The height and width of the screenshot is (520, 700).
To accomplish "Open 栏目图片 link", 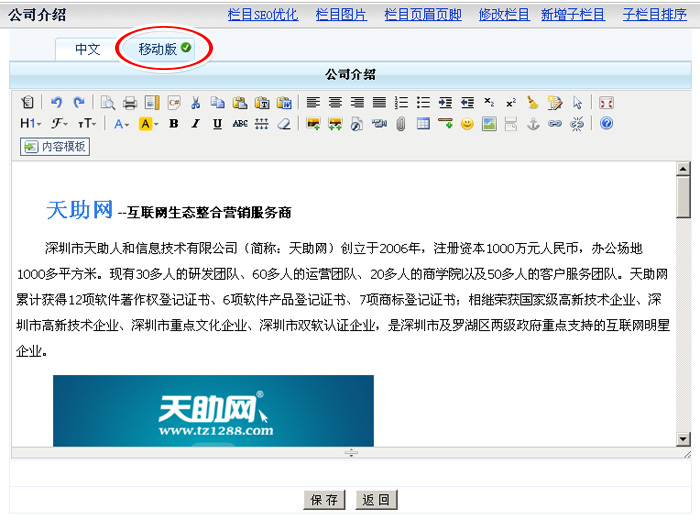I will [341, 15].
